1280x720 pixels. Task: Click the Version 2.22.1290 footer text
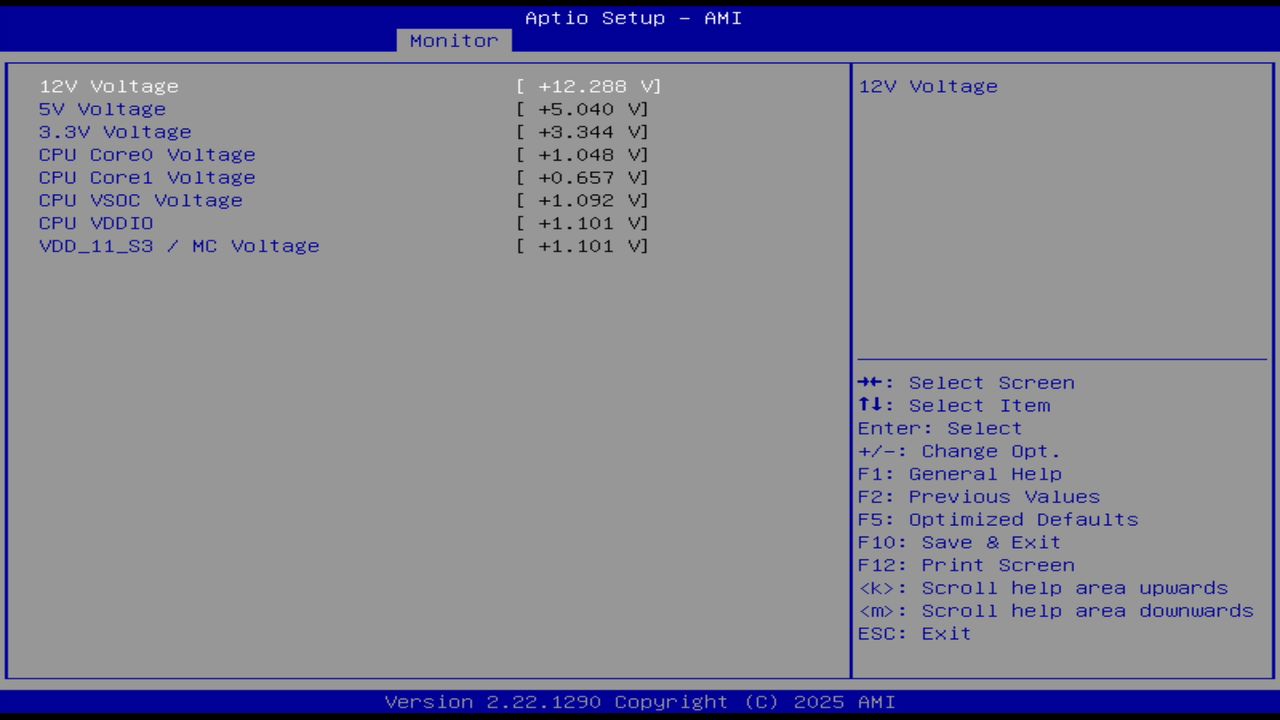tap(632, 701)
